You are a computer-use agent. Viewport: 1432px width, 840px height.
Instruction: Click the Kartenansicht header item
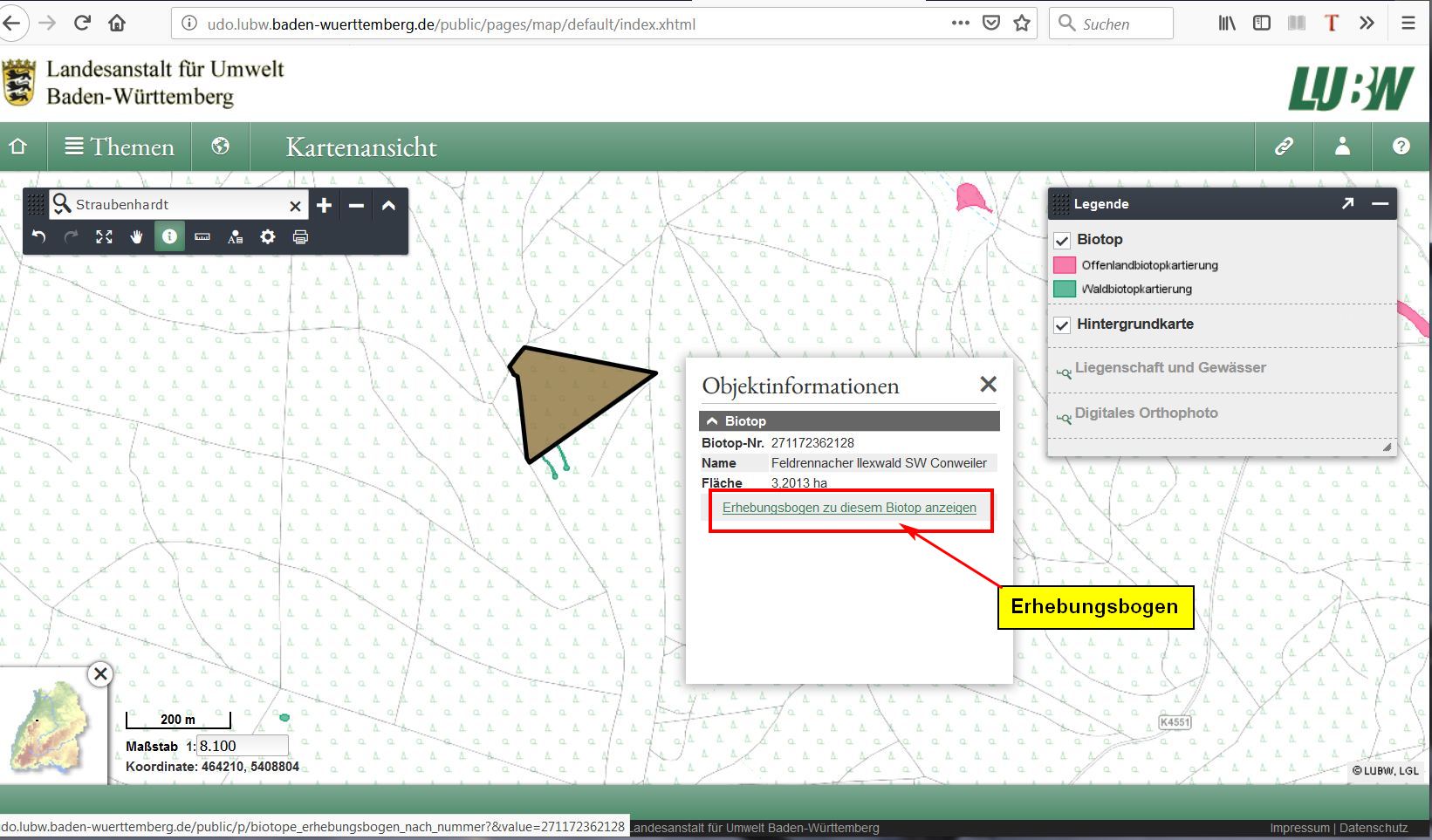361,147
